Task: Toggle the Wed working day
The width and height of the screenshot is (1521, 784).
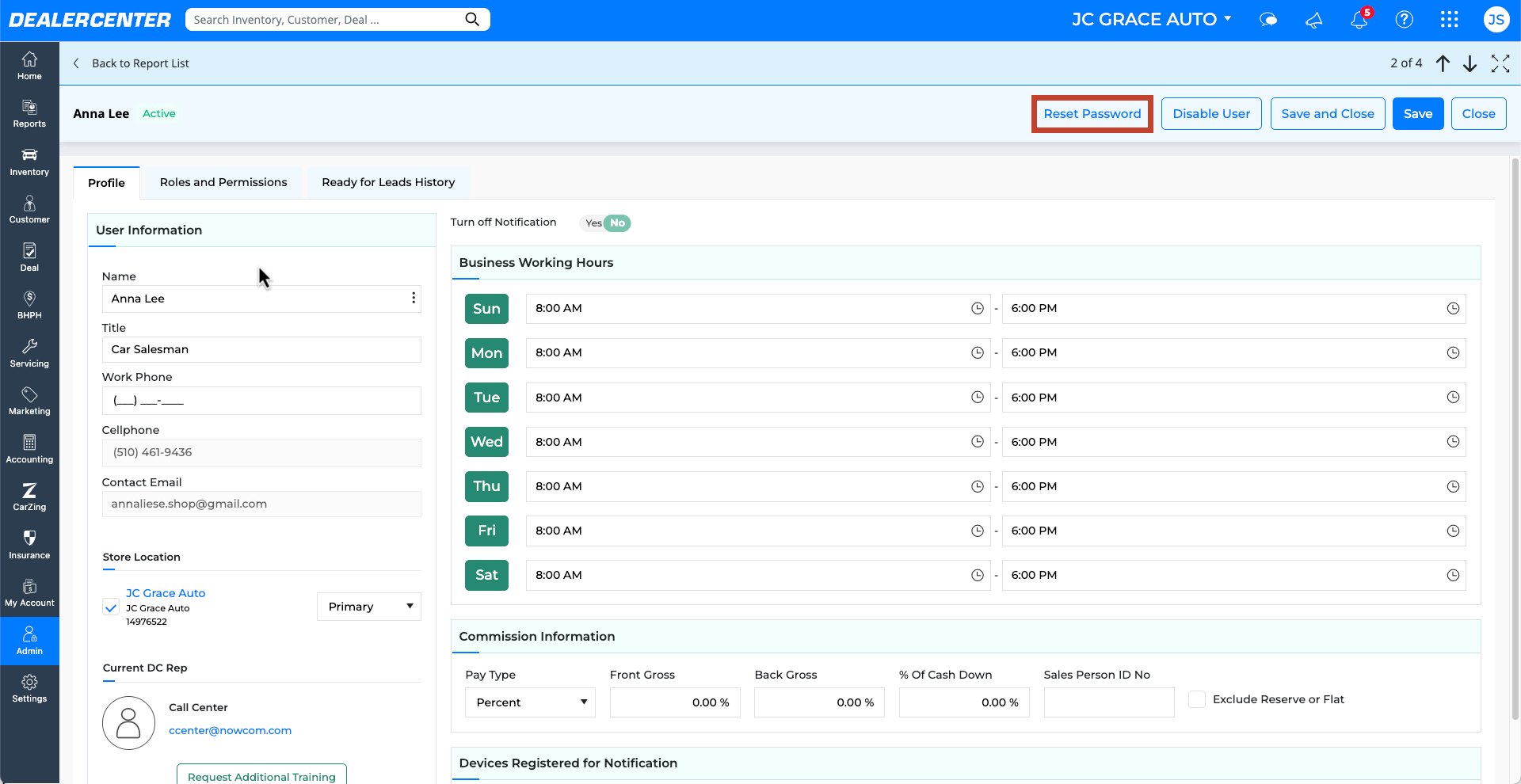Action: [486, 442]
